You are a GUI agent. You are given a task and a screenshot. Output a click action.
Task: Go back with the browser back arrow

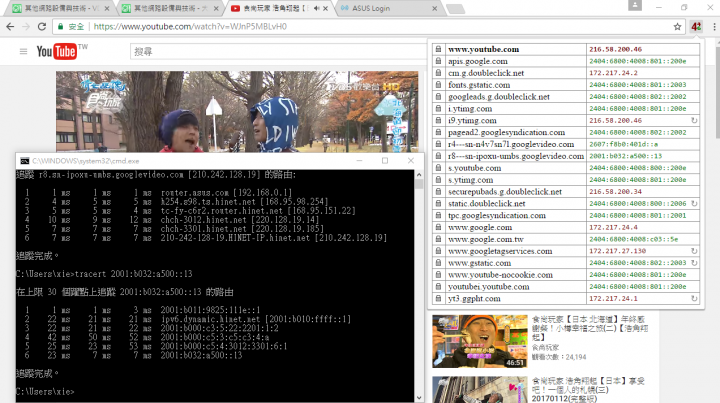click(x=10, y=27)
